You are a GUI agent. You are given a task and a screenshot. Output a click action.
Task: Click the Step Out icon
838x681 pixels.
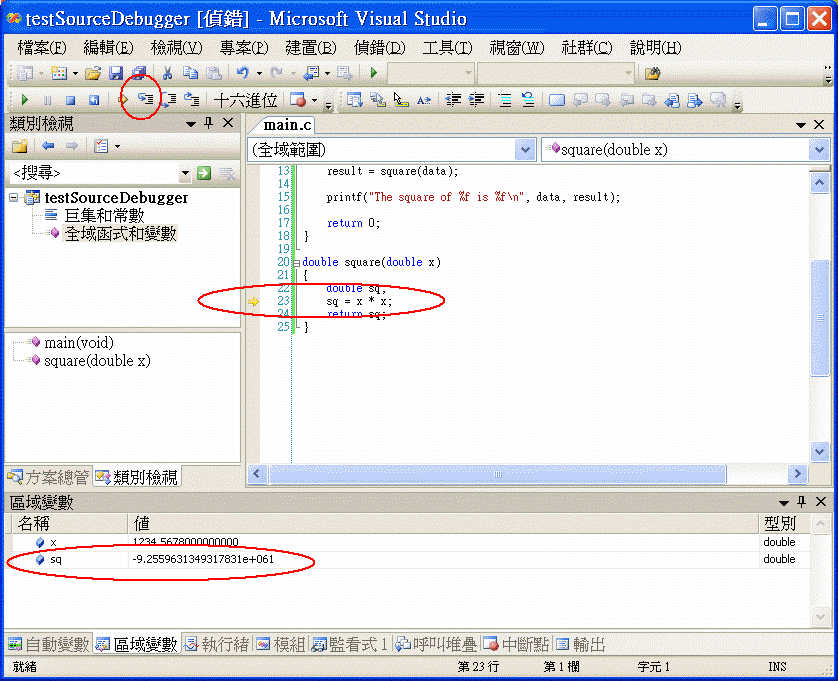(x=191, y=99)
